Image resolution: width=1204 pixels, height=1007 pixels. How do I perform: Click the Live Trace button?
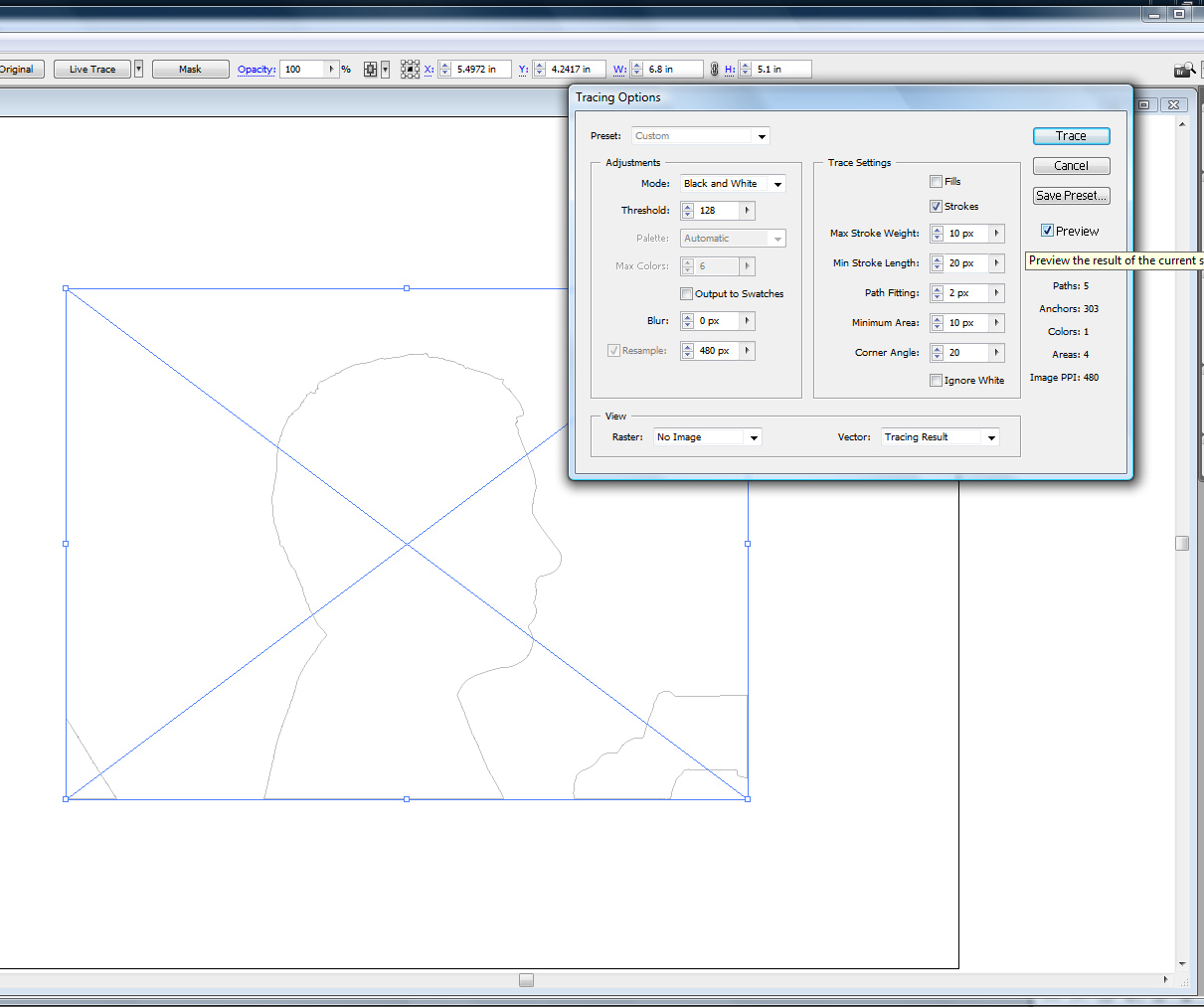point(92,70)
